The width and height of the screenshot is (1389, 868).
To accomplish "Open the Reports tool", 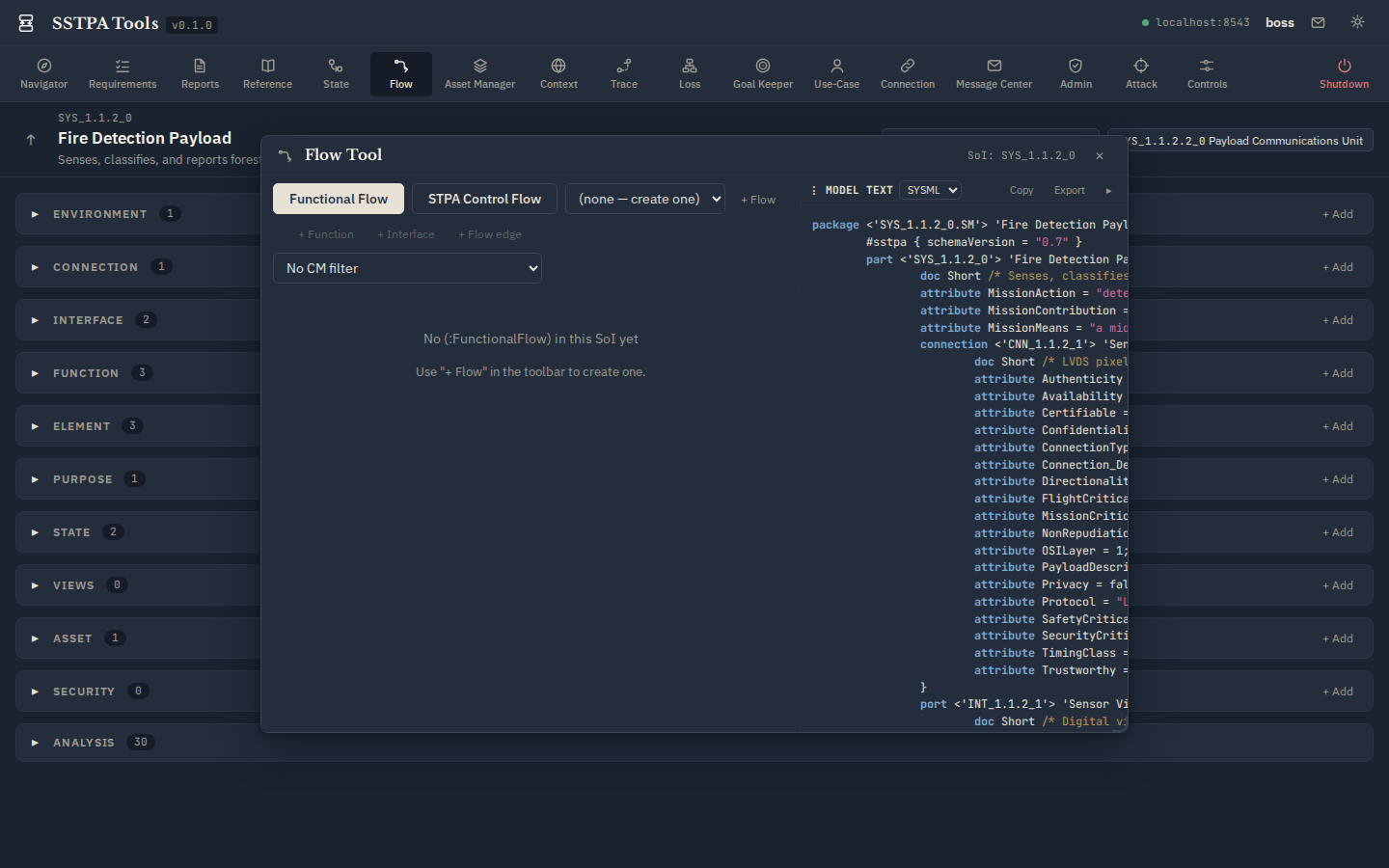I will (x=200, y=74).
